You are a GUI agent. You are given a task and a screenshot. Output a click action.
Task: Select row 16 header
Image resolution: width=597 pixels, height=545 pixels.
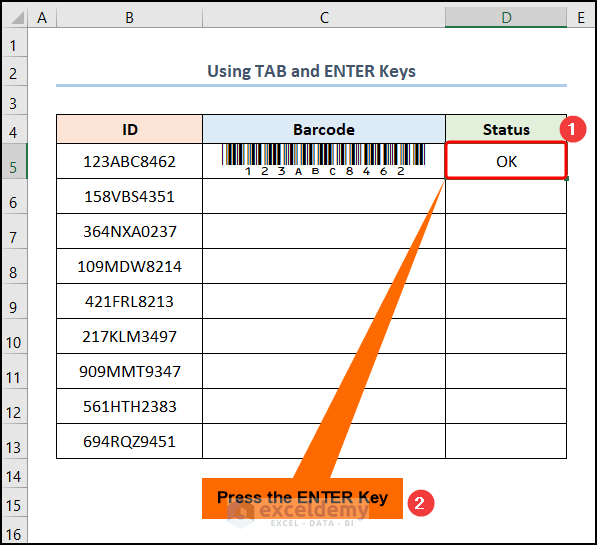pyautogui.click(x=14, y=530)
